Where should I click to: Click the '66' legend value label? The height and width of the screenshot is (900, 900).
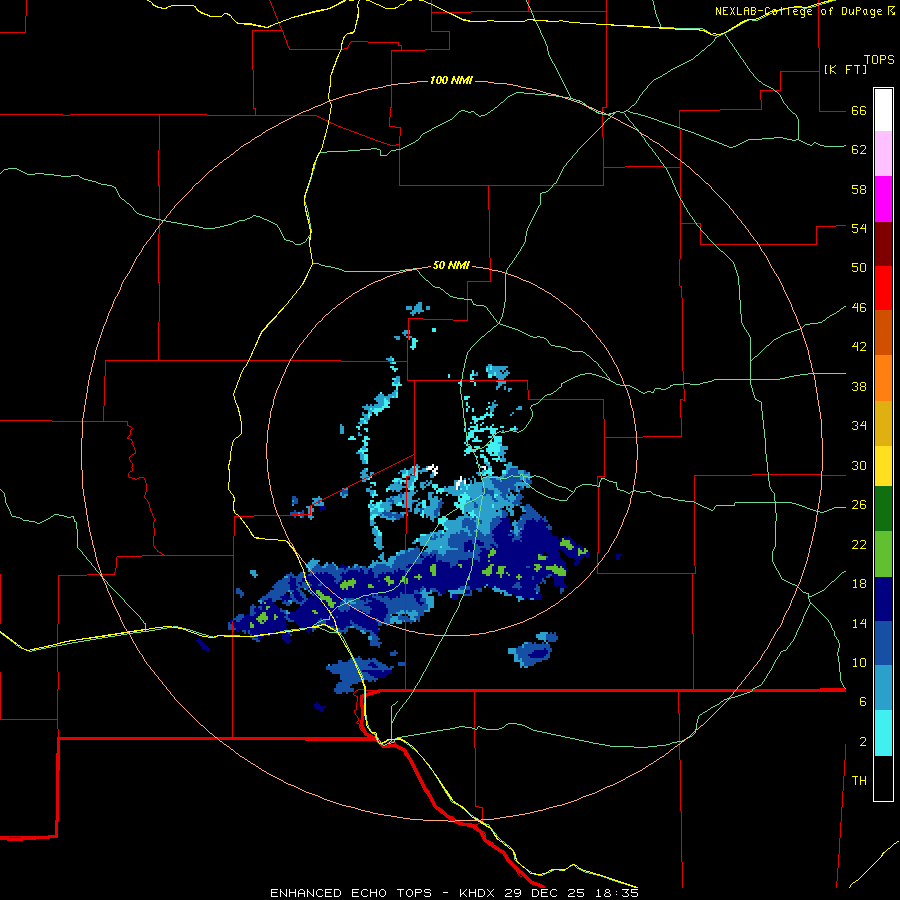859,111
